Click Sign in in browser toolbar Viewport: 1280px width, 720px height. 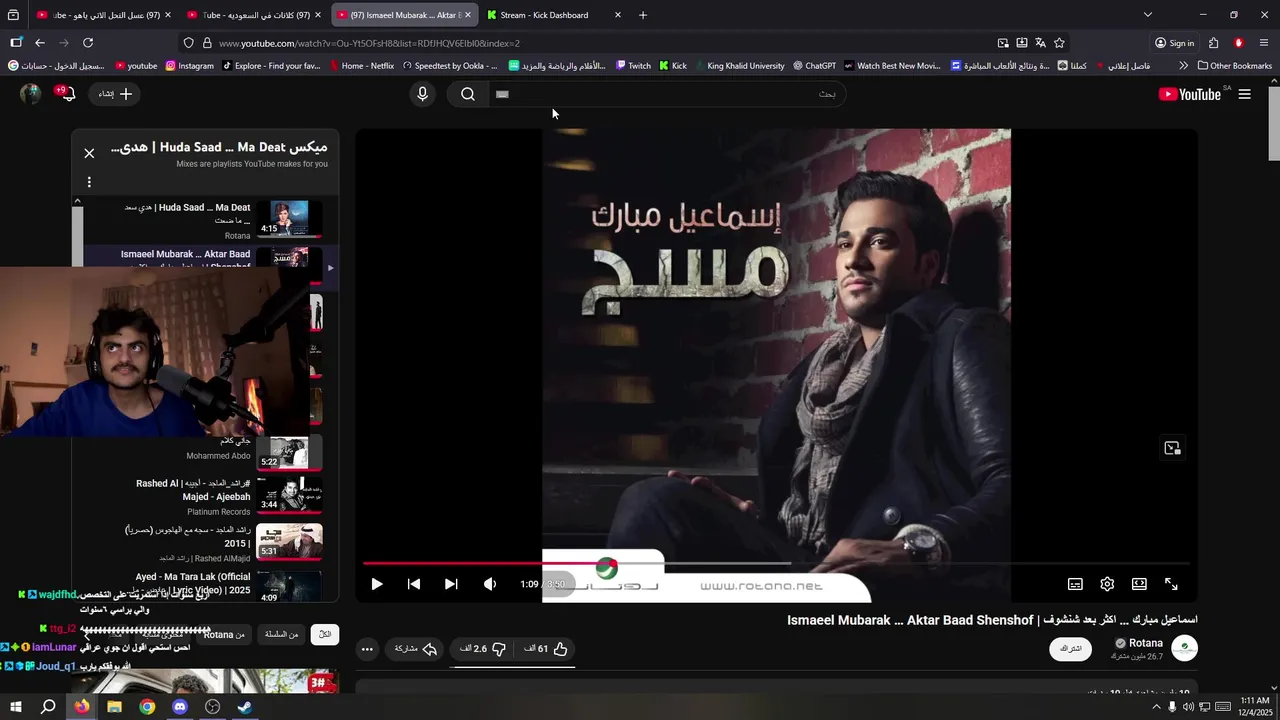click(1175, 43)
